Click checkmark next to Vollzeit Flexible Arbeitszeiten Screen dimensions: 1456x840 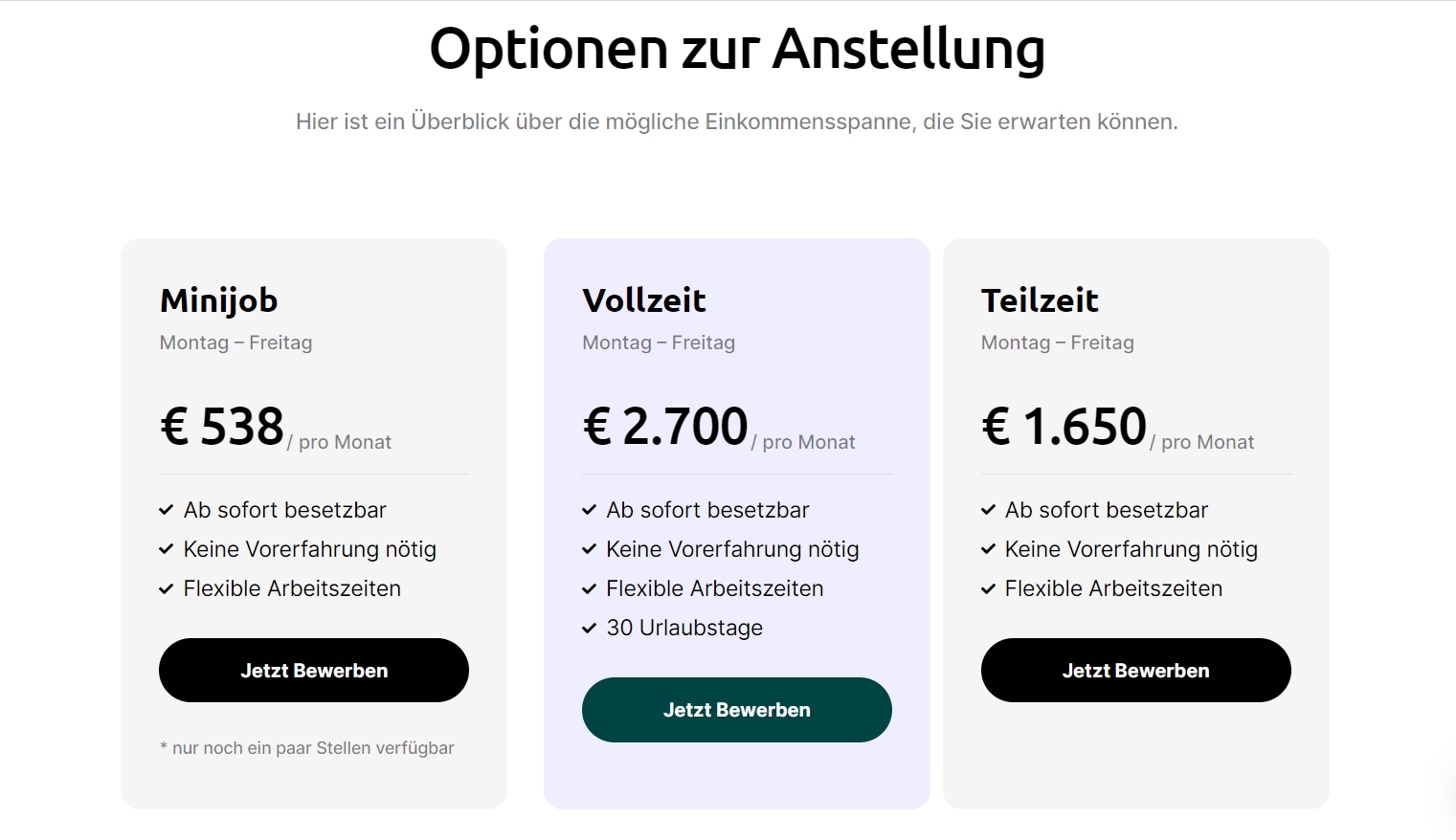(x=590, y=588)
